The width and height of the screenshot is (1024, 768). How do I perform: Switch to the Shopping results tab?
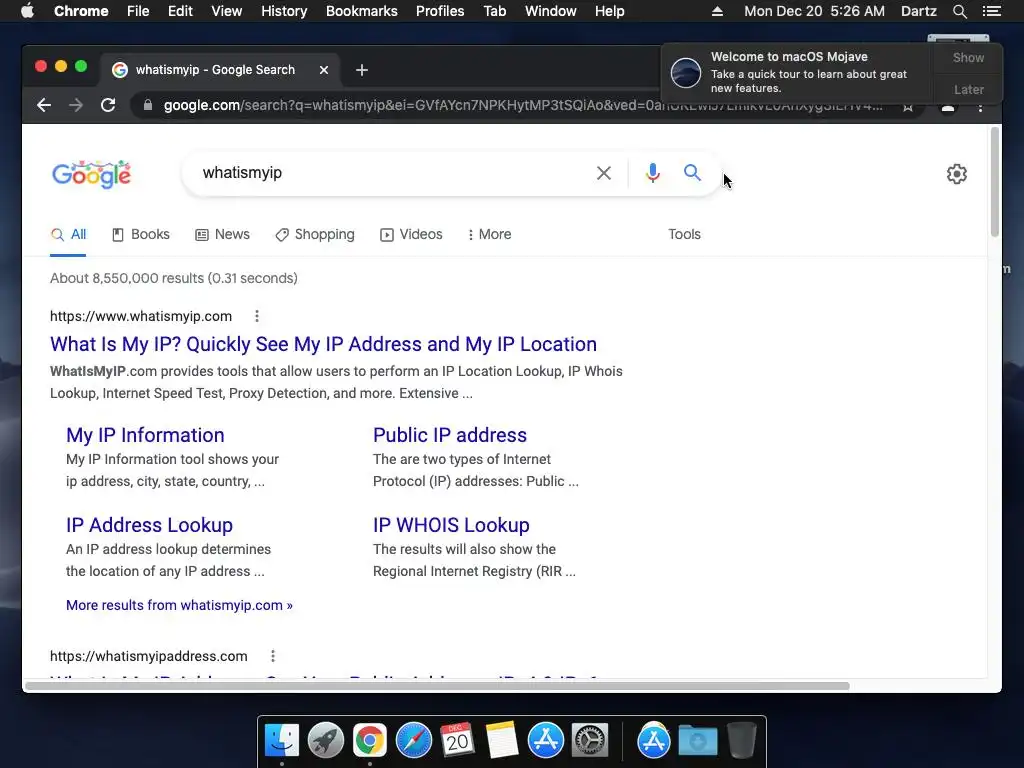click(x=315, y=234)
